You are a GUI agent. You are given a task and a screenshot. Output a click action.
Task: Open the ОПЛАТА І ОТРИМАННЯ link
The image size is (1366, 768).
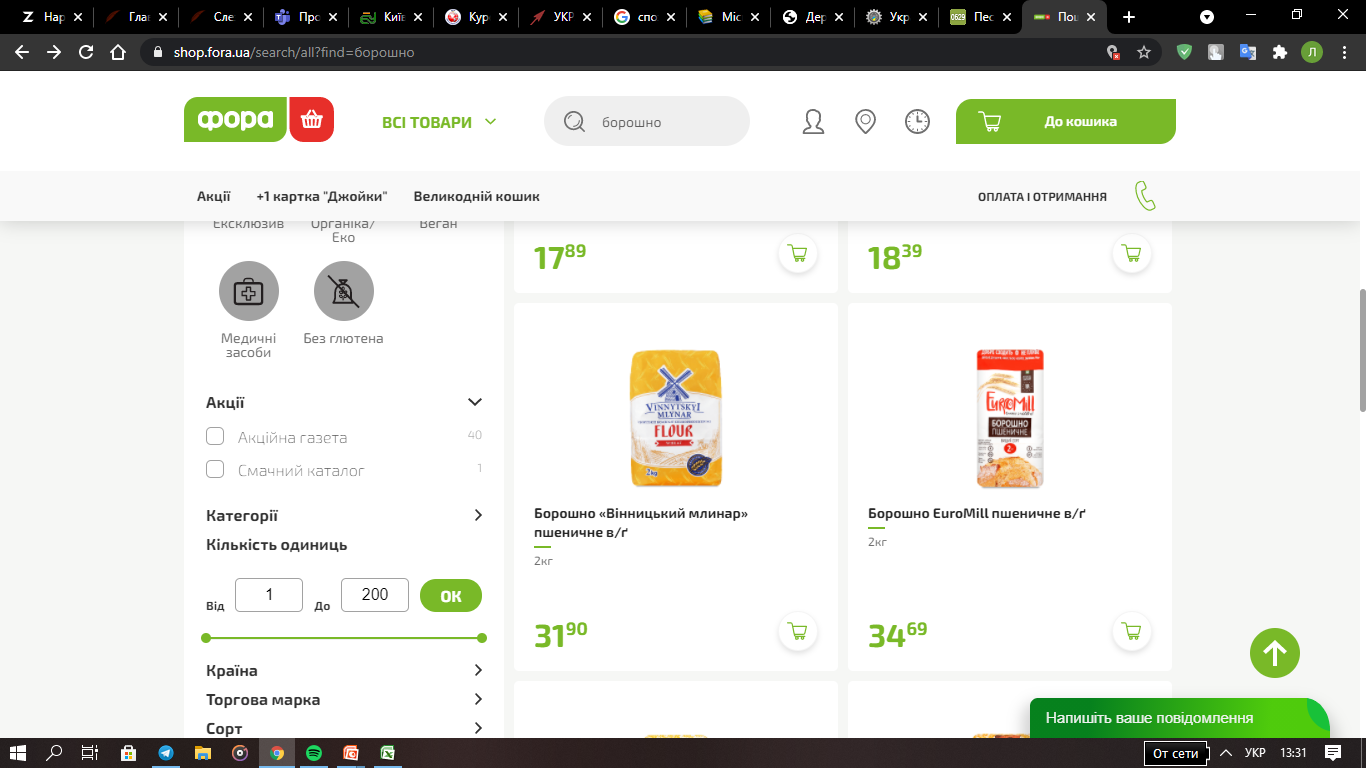[x=1042, y=197]
